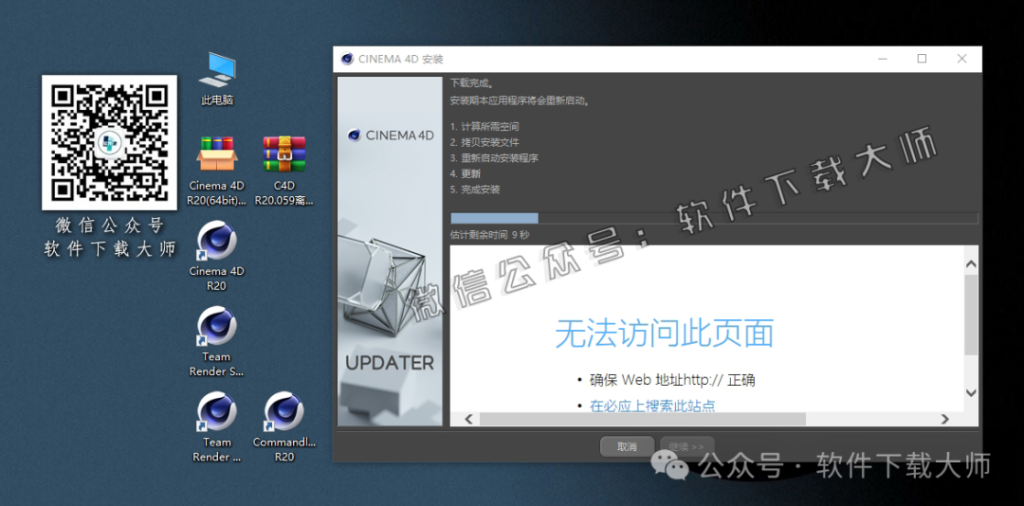Click step 1. 计算所需空间

(485, 126)
